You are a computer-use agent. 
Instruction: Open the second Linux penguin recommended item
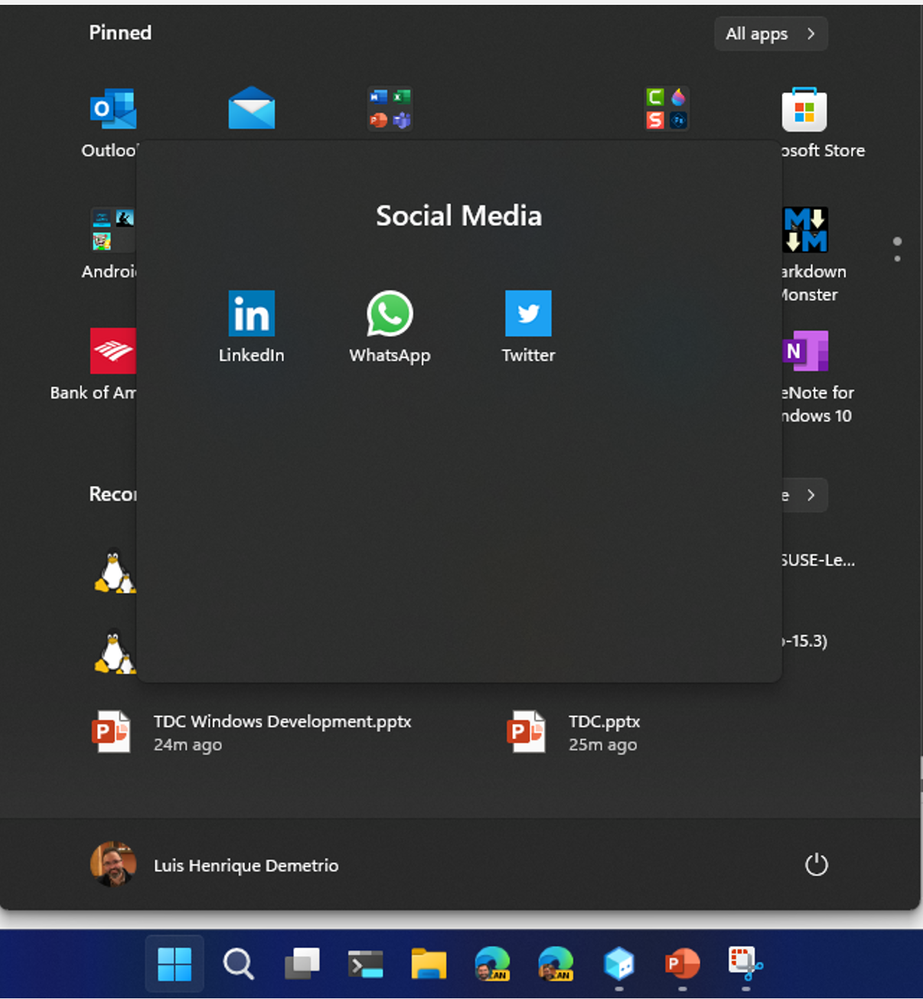coord(115,650)
